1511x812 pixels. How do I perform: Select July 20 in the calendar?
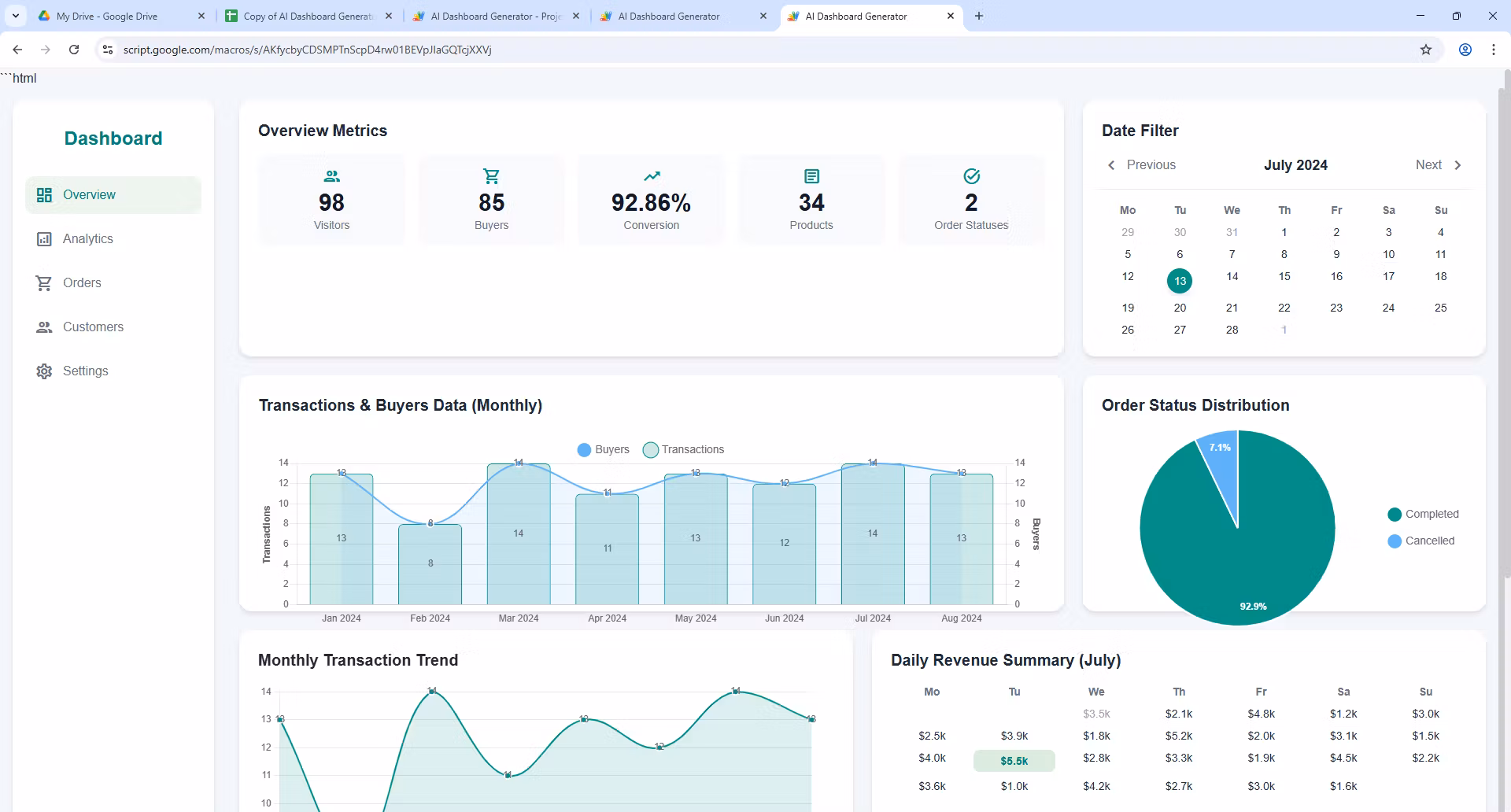tap(1180, 308)
